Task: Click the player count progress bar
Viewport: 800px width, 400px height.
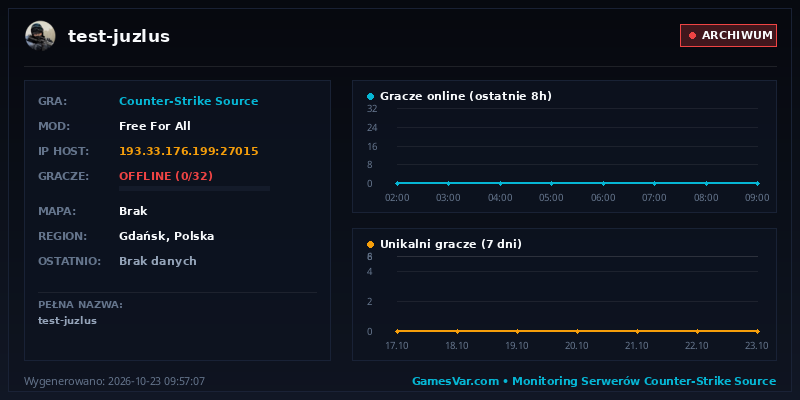Action: point(194,189)
